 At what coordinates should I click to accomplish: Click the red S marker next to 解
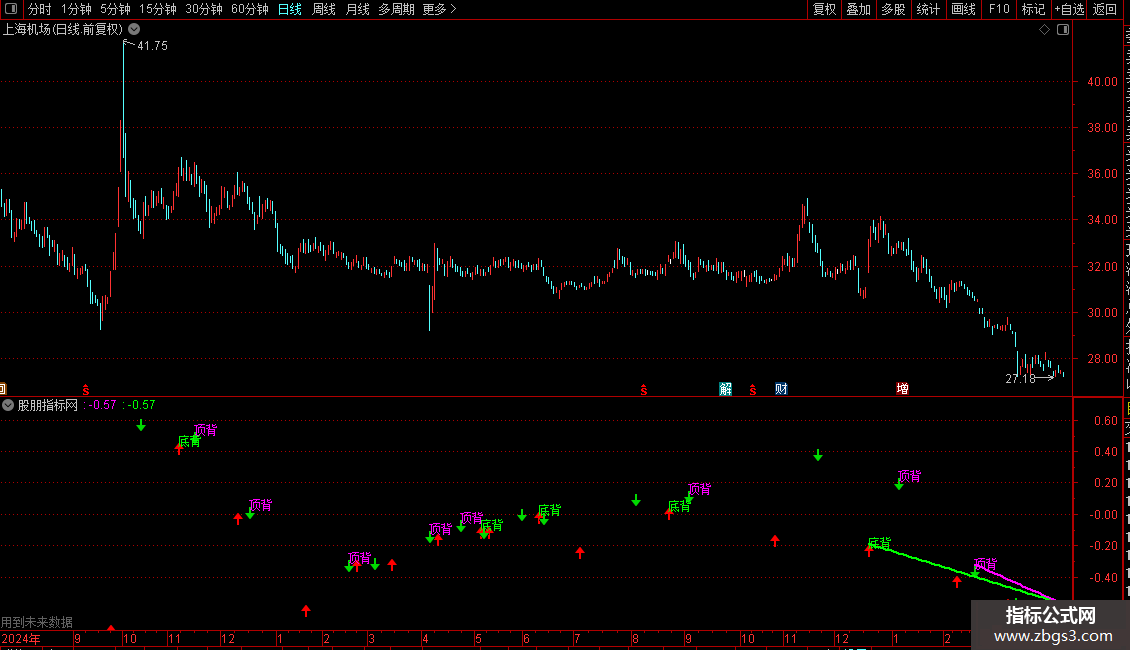pos(752,390)
